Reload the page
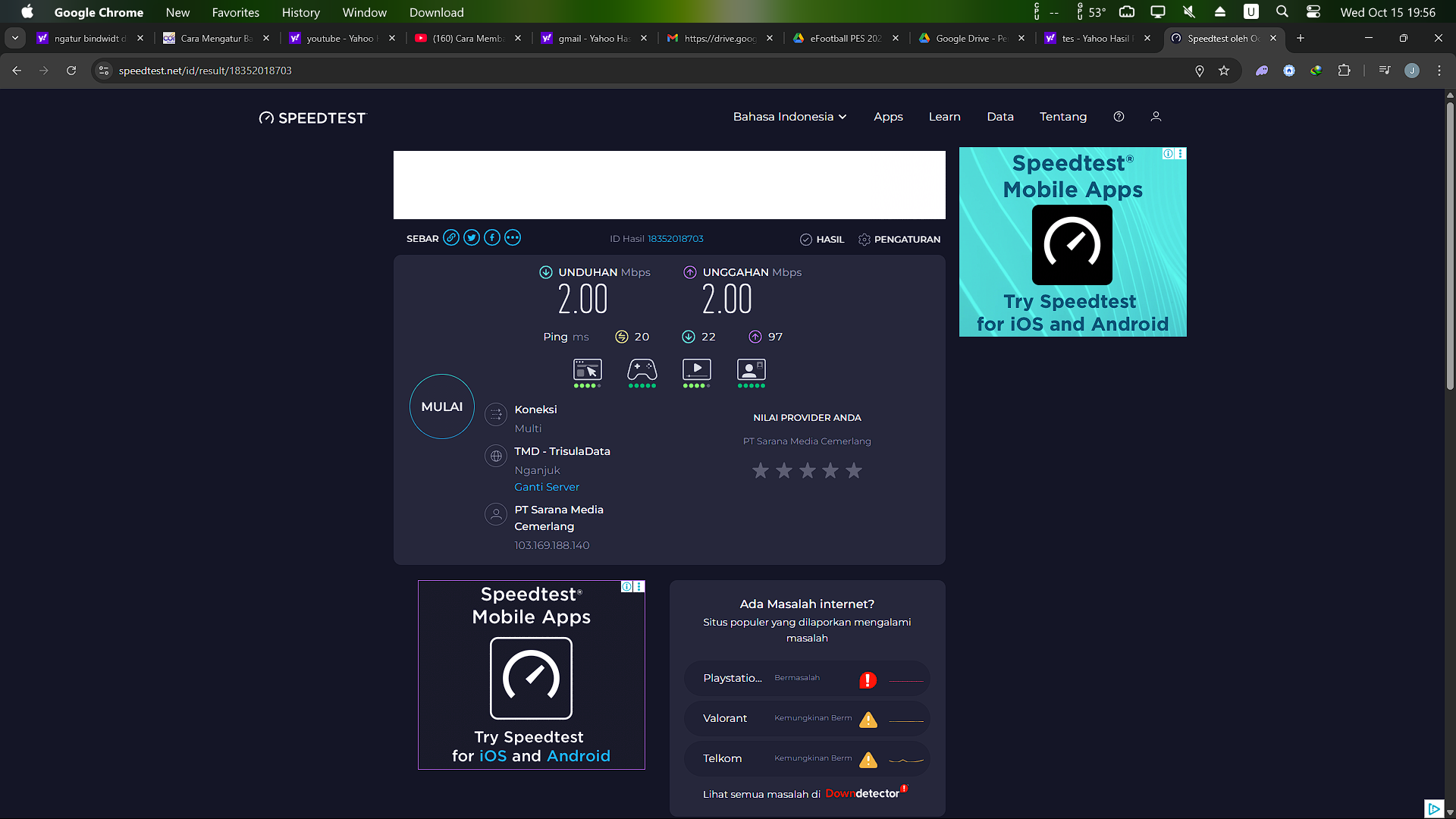 click(x=71, y=71)
